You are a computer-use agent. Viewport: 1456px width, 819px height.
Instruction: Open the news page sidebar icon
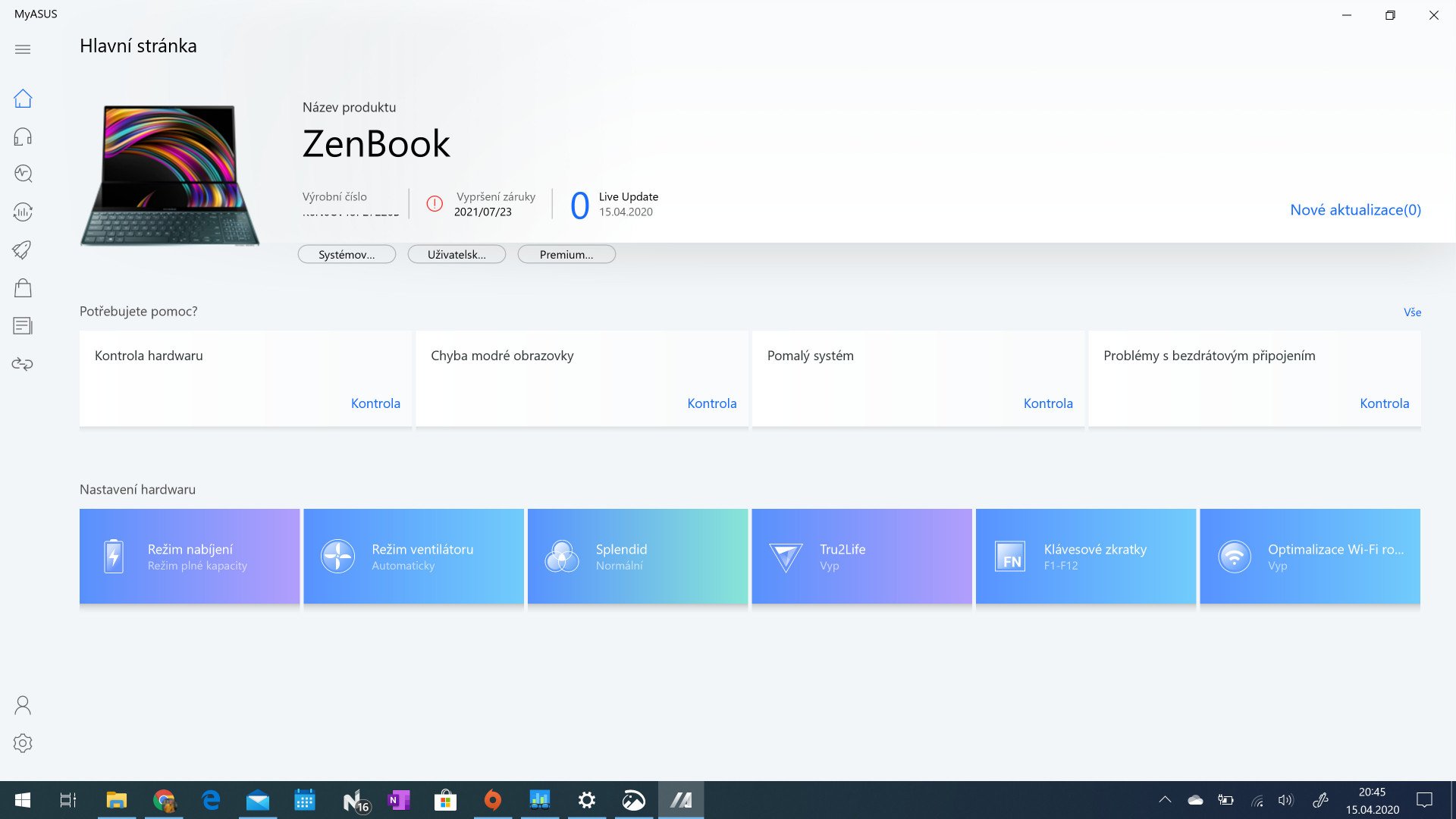pos(23,326)
